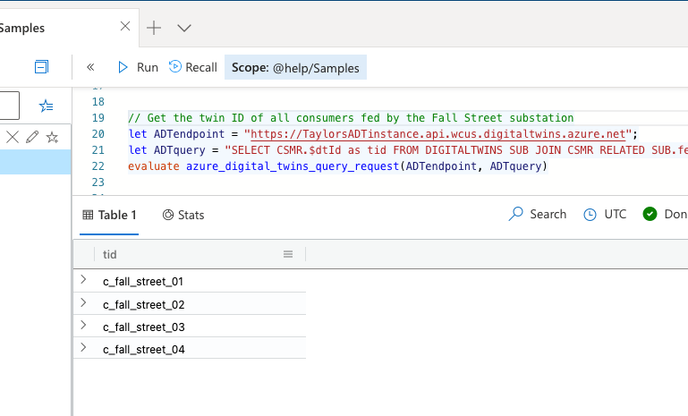688x416 pixels.
Task: Open favorites list star icon
Action: click(46, 105)
